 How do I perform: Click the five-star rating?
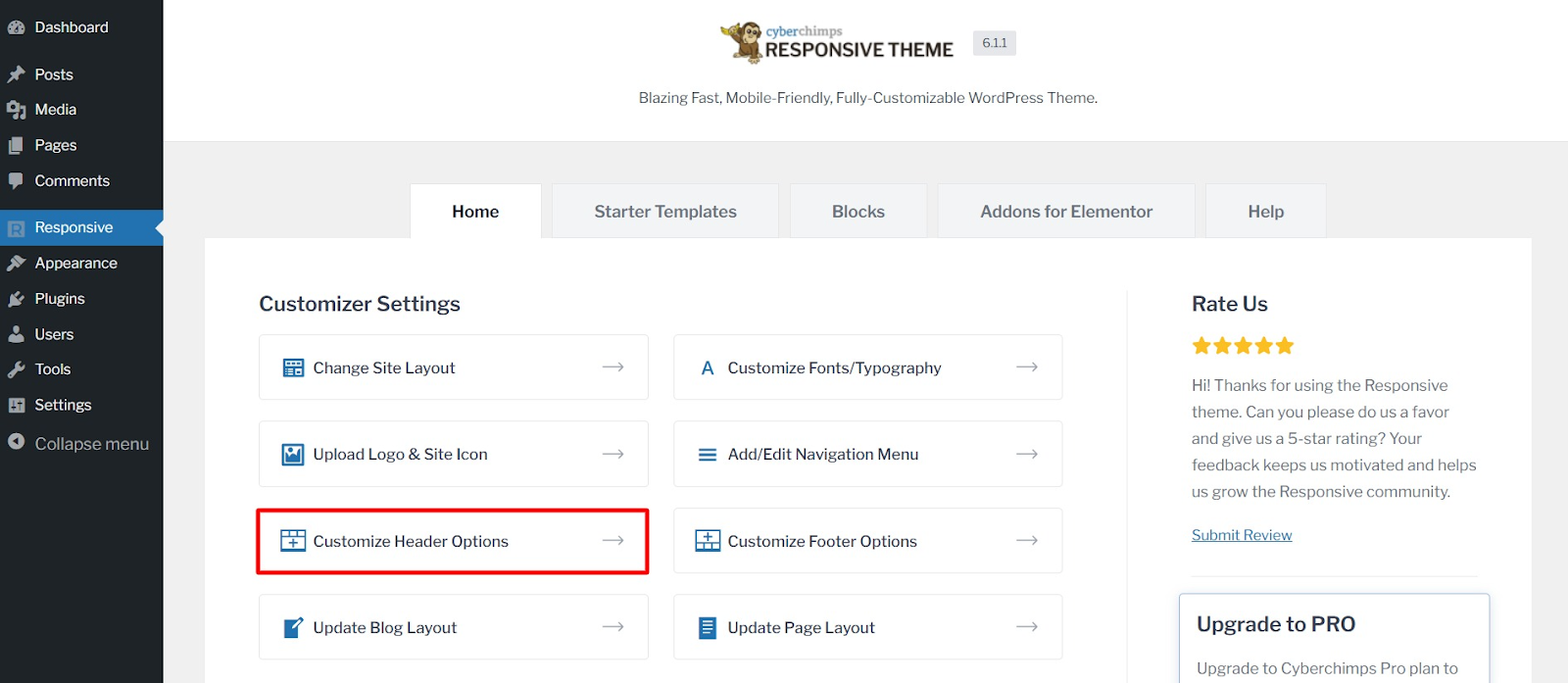1243,346
